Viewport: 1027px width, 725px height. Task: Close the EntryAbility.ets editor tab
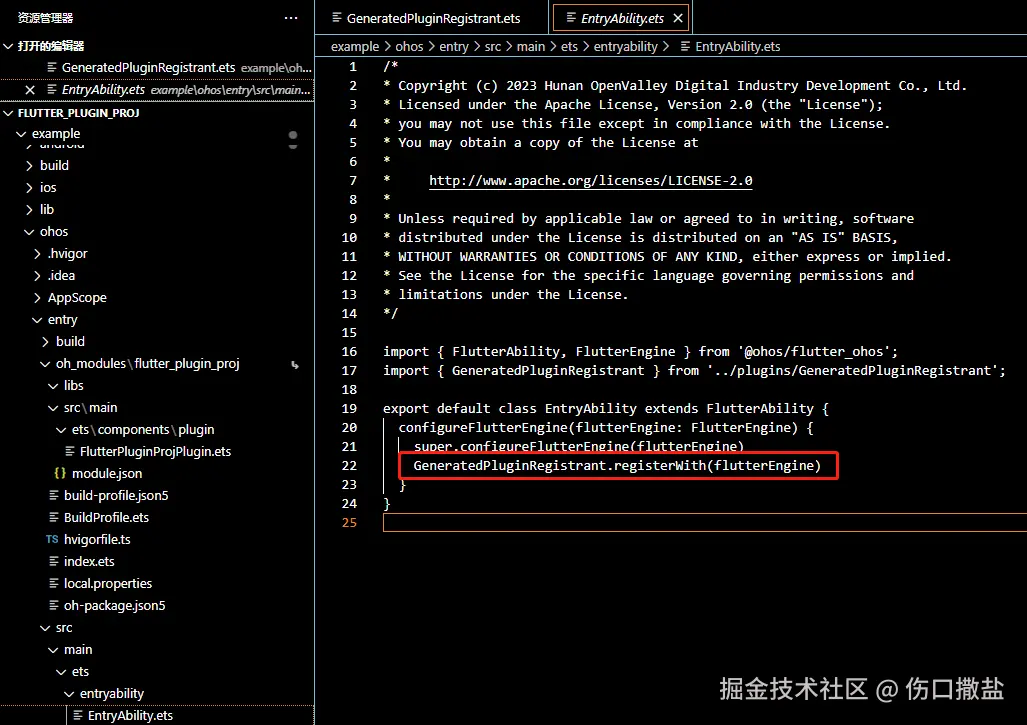coord(678,18)
